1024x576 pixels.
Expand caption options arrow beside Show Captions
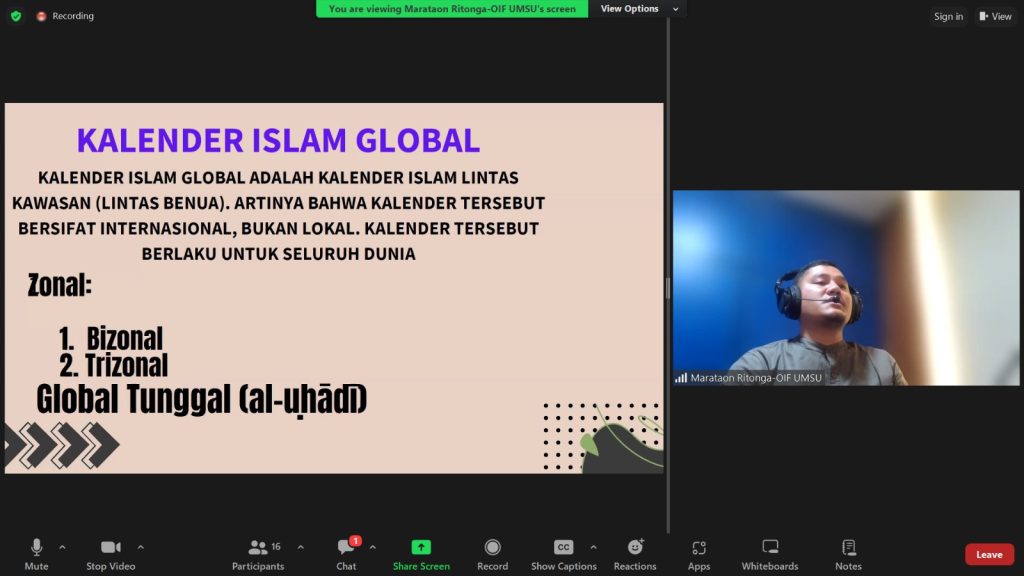593,547
